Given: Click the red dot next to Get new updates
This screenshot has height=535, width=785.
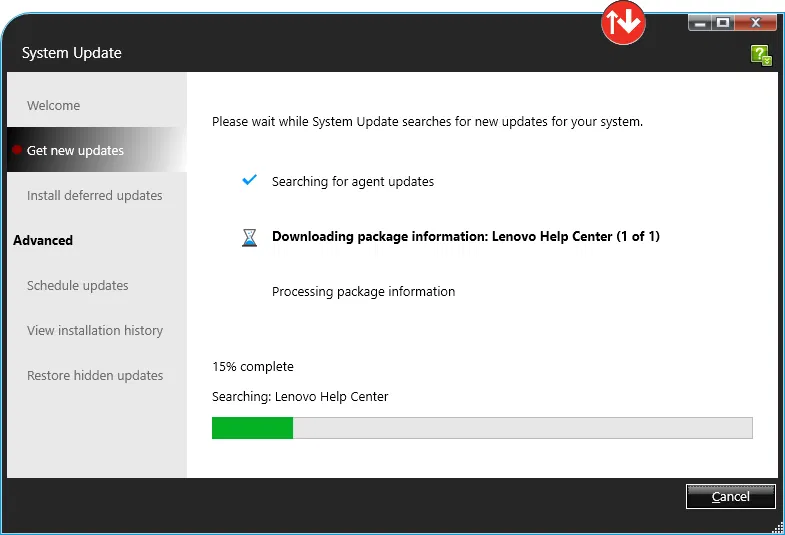Looking at the screenshot, I should pyautogui.click(x=17, y=150).
